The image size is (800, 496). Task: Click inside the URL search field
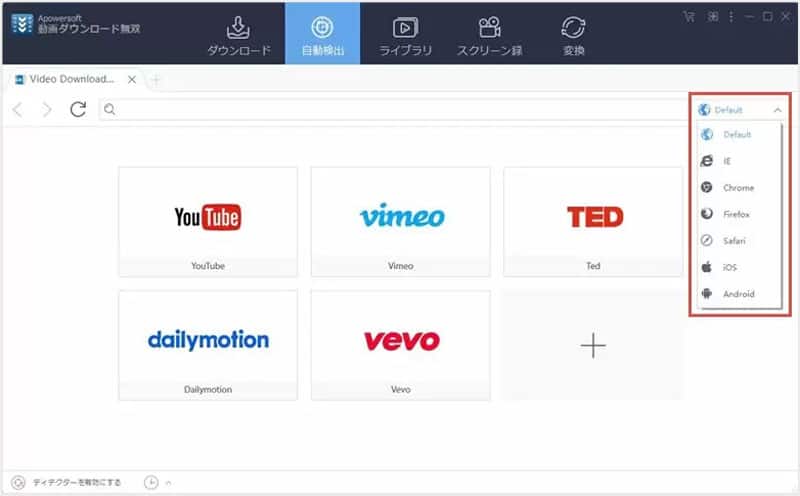coord(400,109)
